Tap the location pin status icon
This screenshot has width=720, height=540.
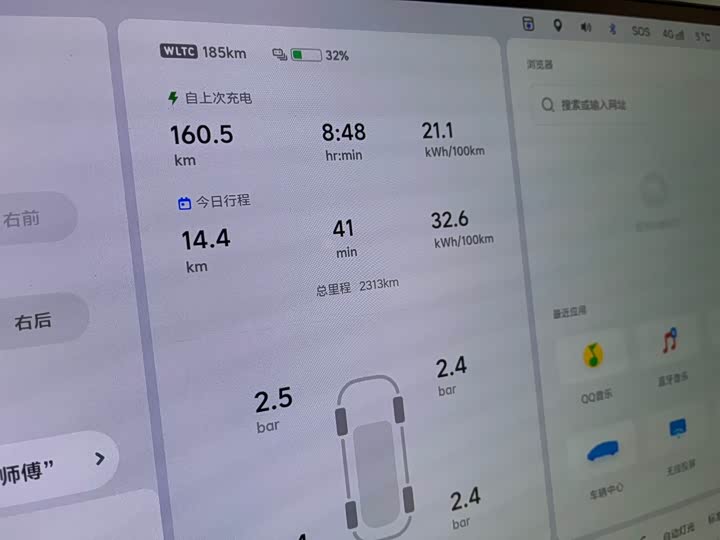pos(557,26)
